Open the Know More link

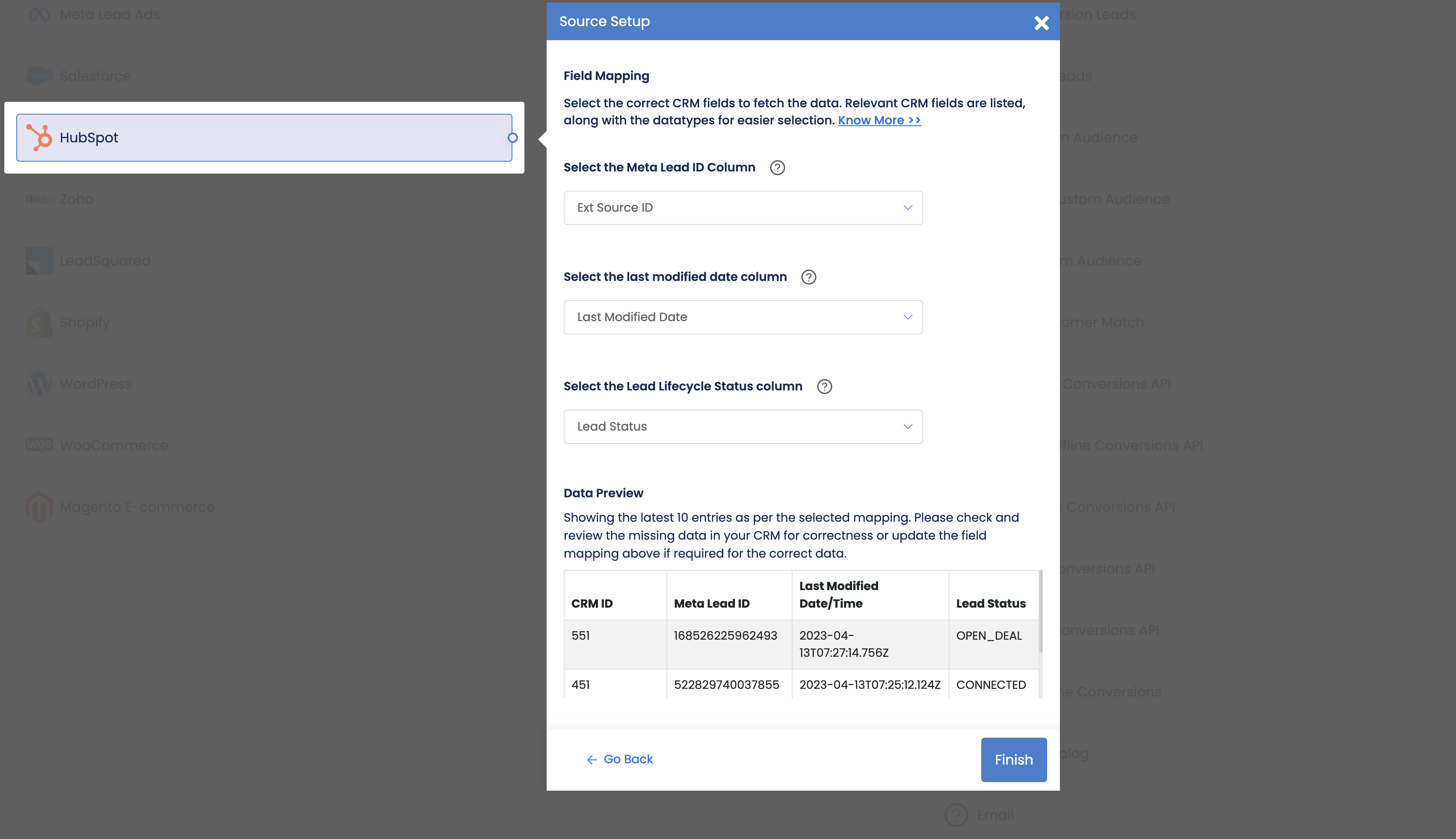pos(879,120)
